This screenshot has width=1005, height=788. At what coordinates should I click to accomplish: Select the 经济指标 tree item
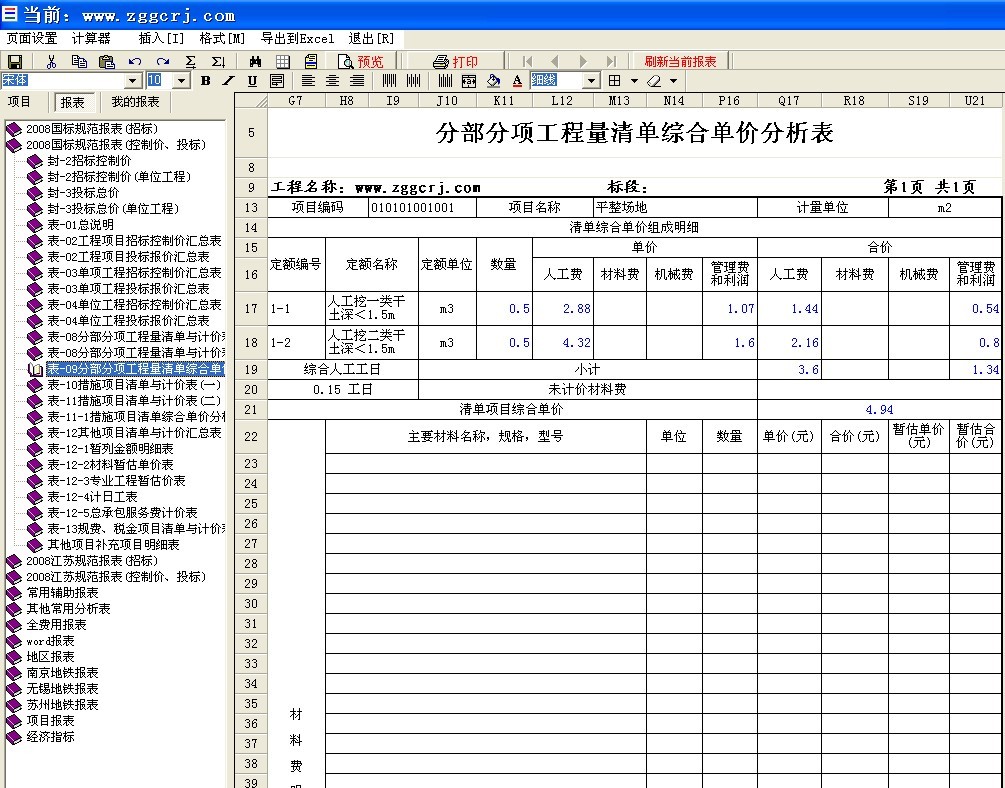pos(50,737)
